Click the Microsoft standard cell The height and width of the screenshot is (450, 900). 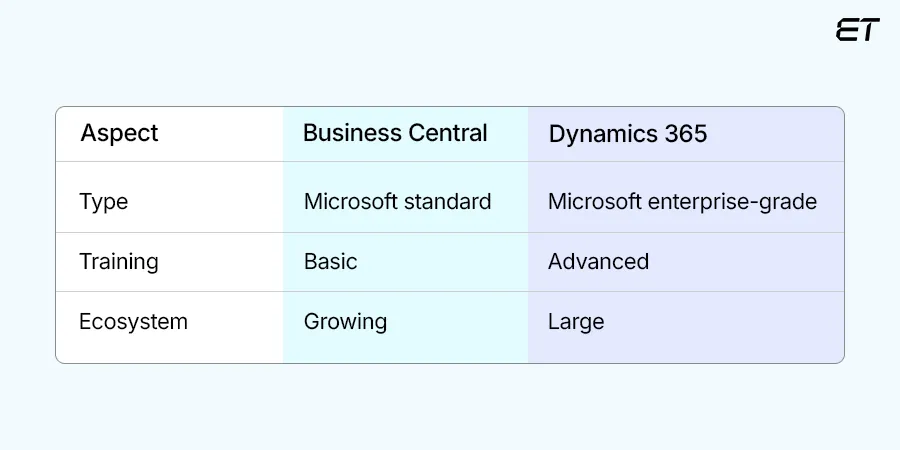tap(397, 201)
